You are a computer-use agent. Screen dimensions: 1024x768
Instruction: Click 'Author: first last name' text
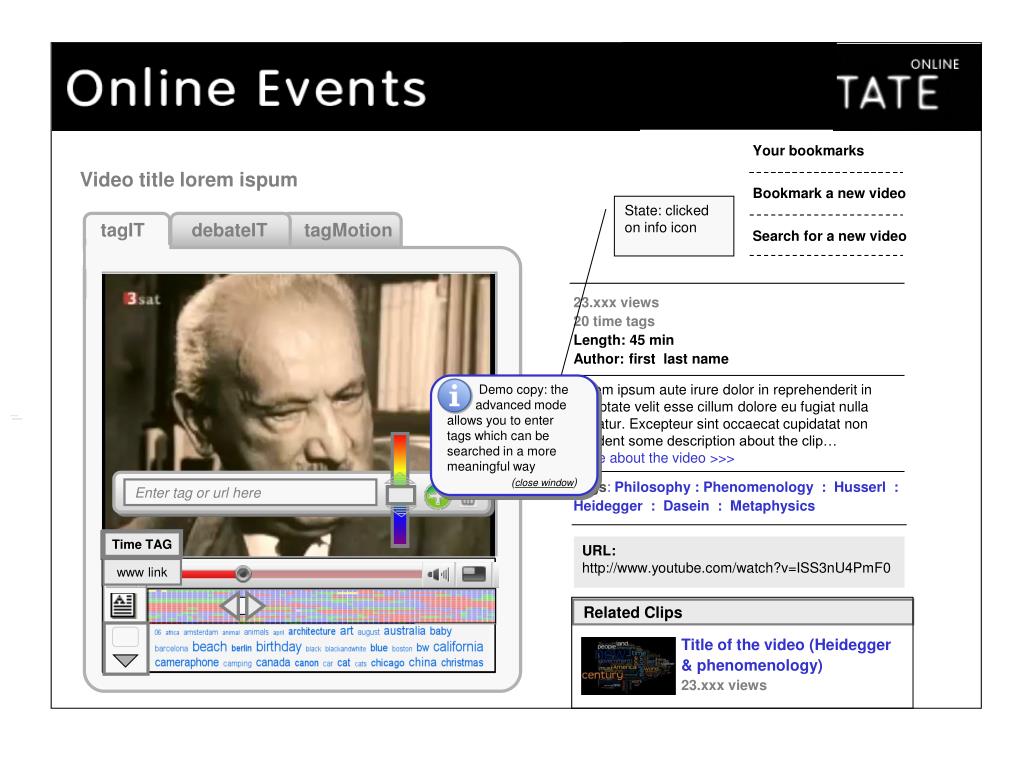pos(650,359)
